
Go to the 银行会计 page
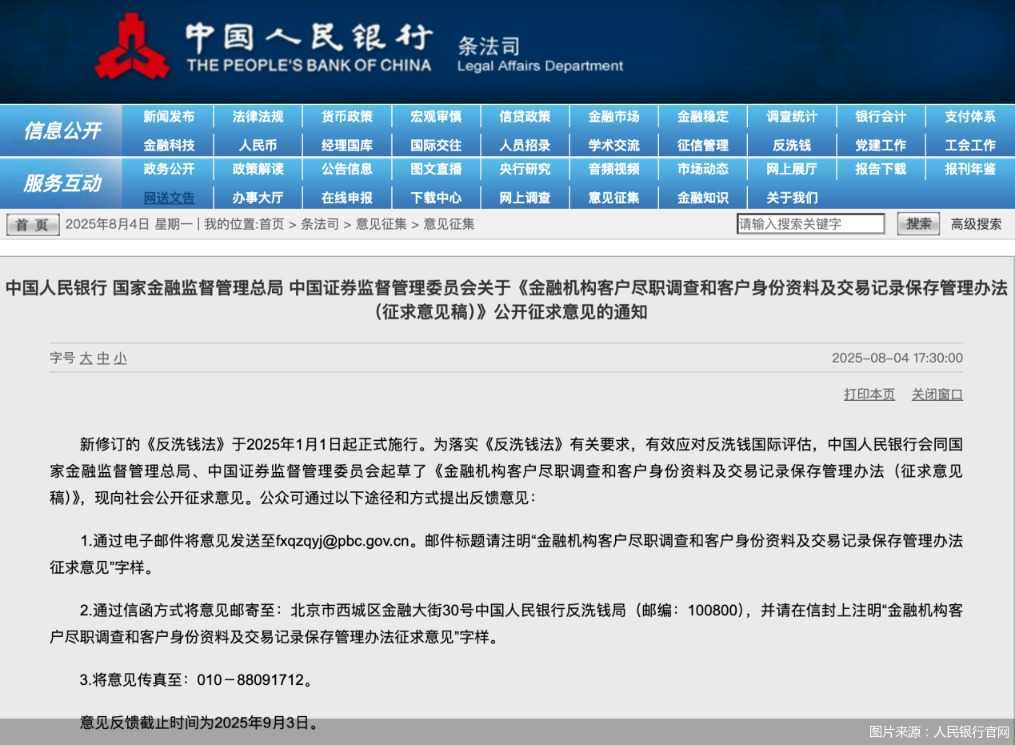(x=881, y=117)
